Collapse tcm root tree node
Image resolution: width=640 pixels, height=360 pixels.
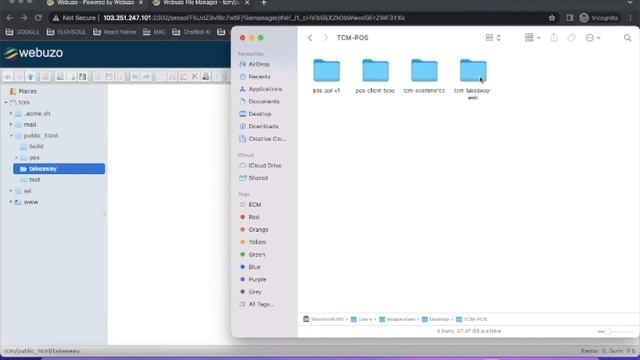[6, 102]
